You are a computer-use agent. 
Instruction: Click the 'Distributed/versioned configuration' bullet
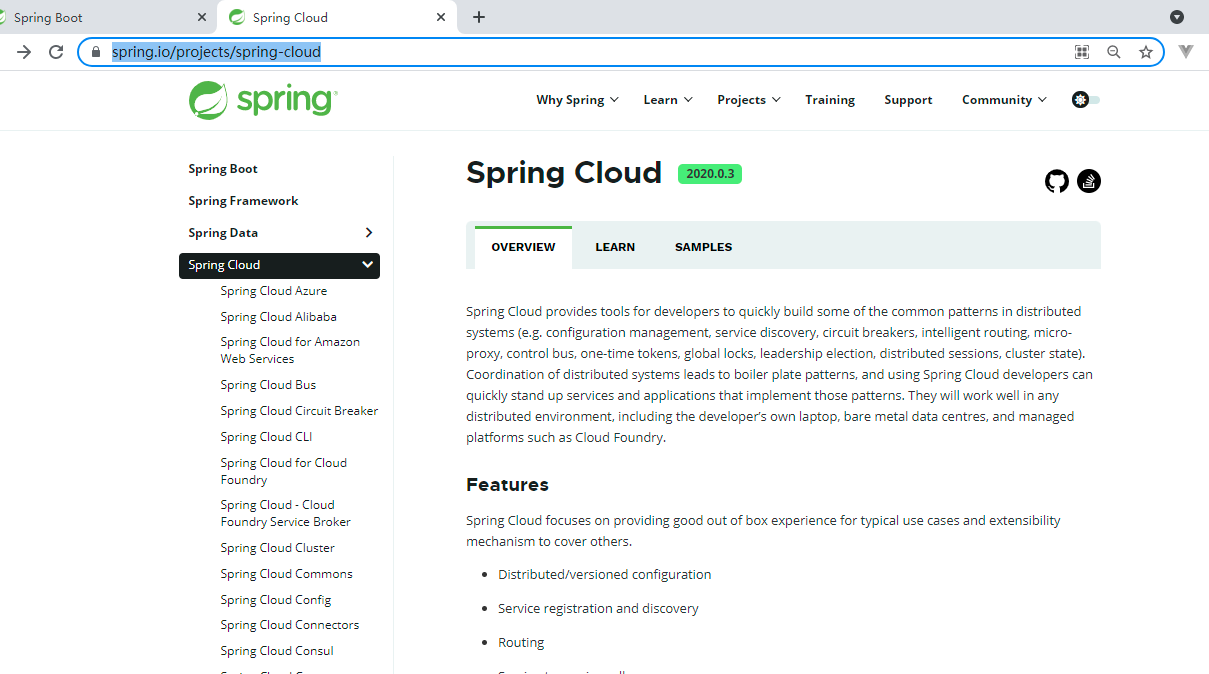[605, 575]
